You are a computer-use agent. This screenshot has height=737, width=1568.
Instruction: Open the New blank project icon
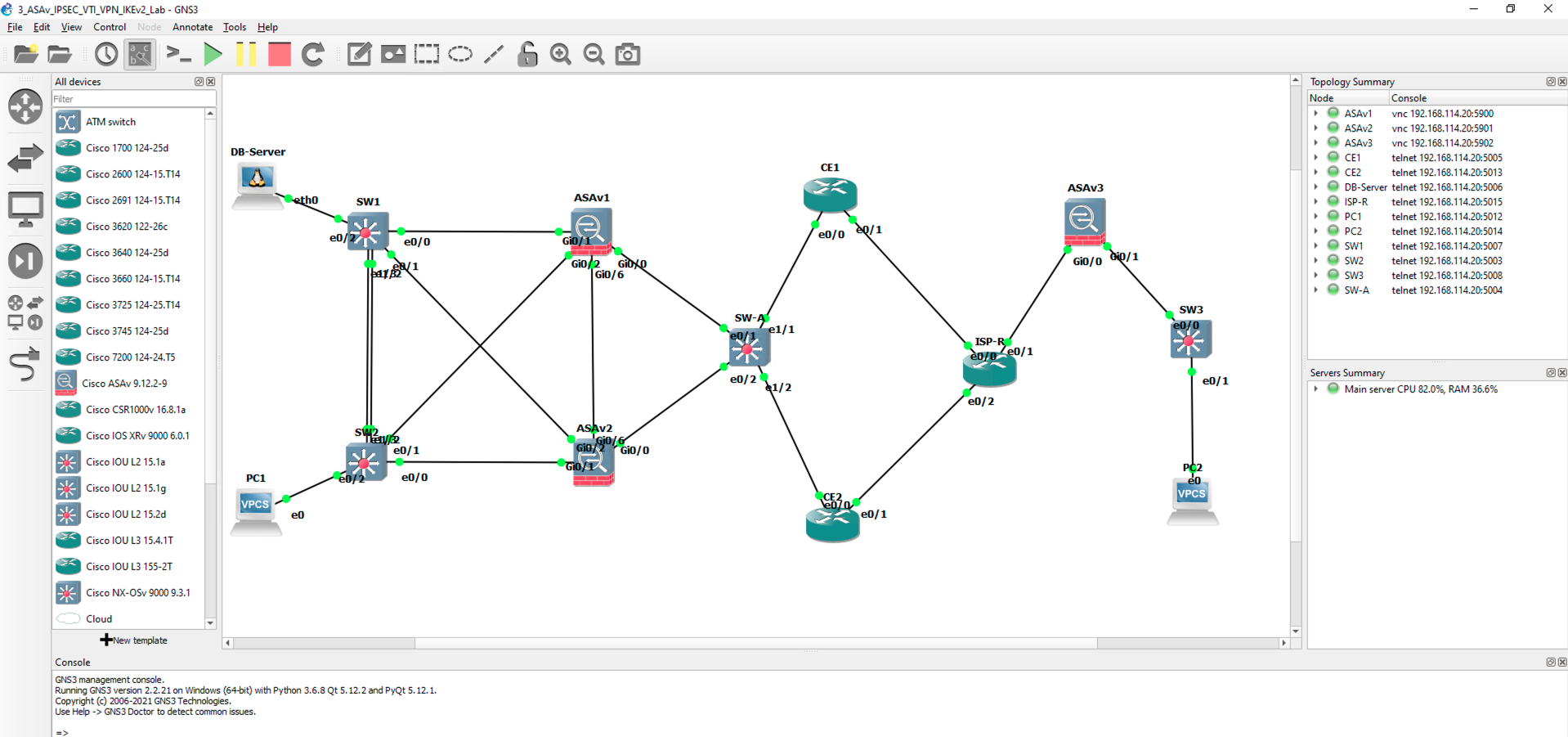coord(26,55)
